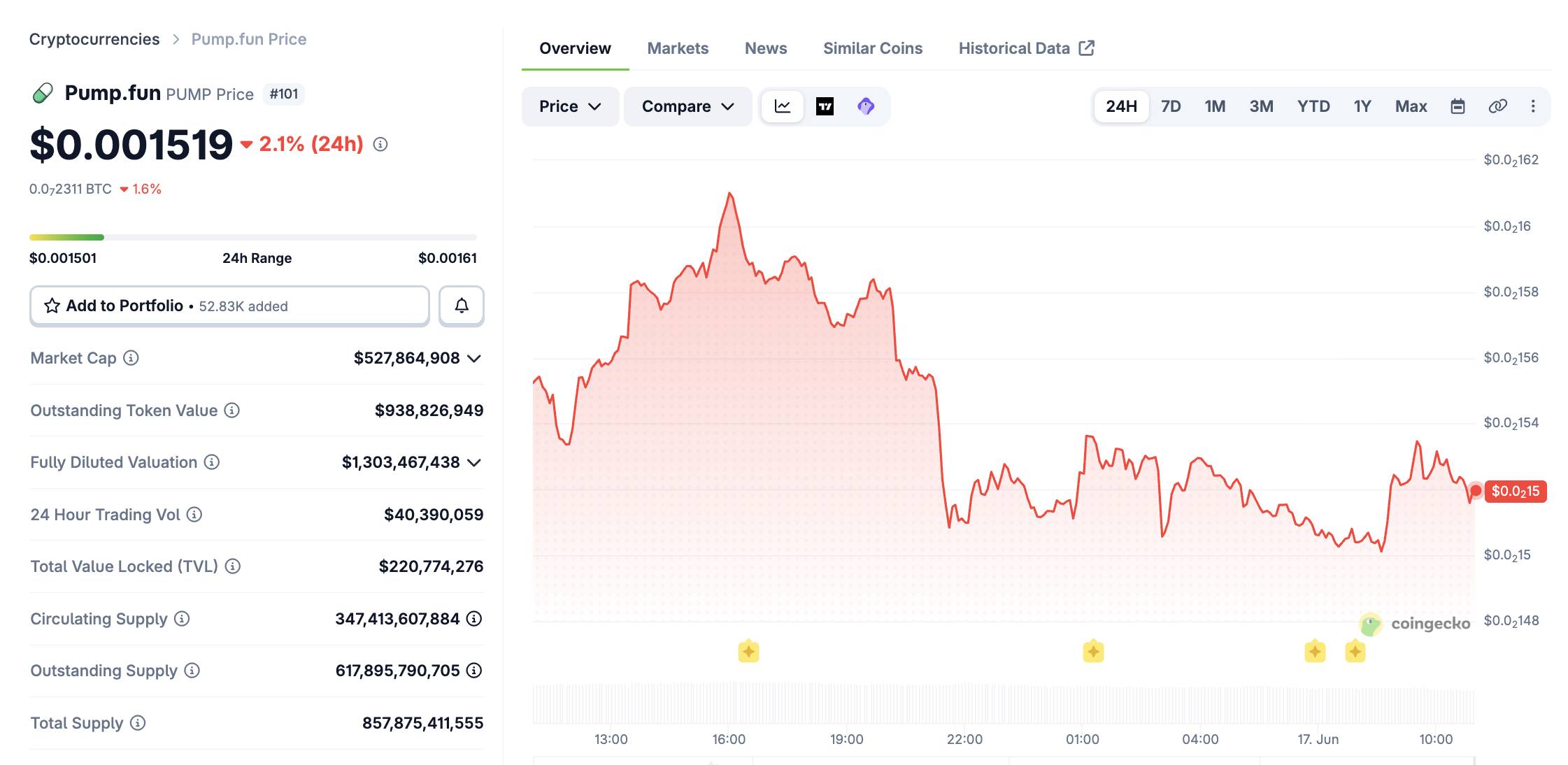Copy chart link via chain icon
Screen dimensions: 1568x765
pos(1497,106)
